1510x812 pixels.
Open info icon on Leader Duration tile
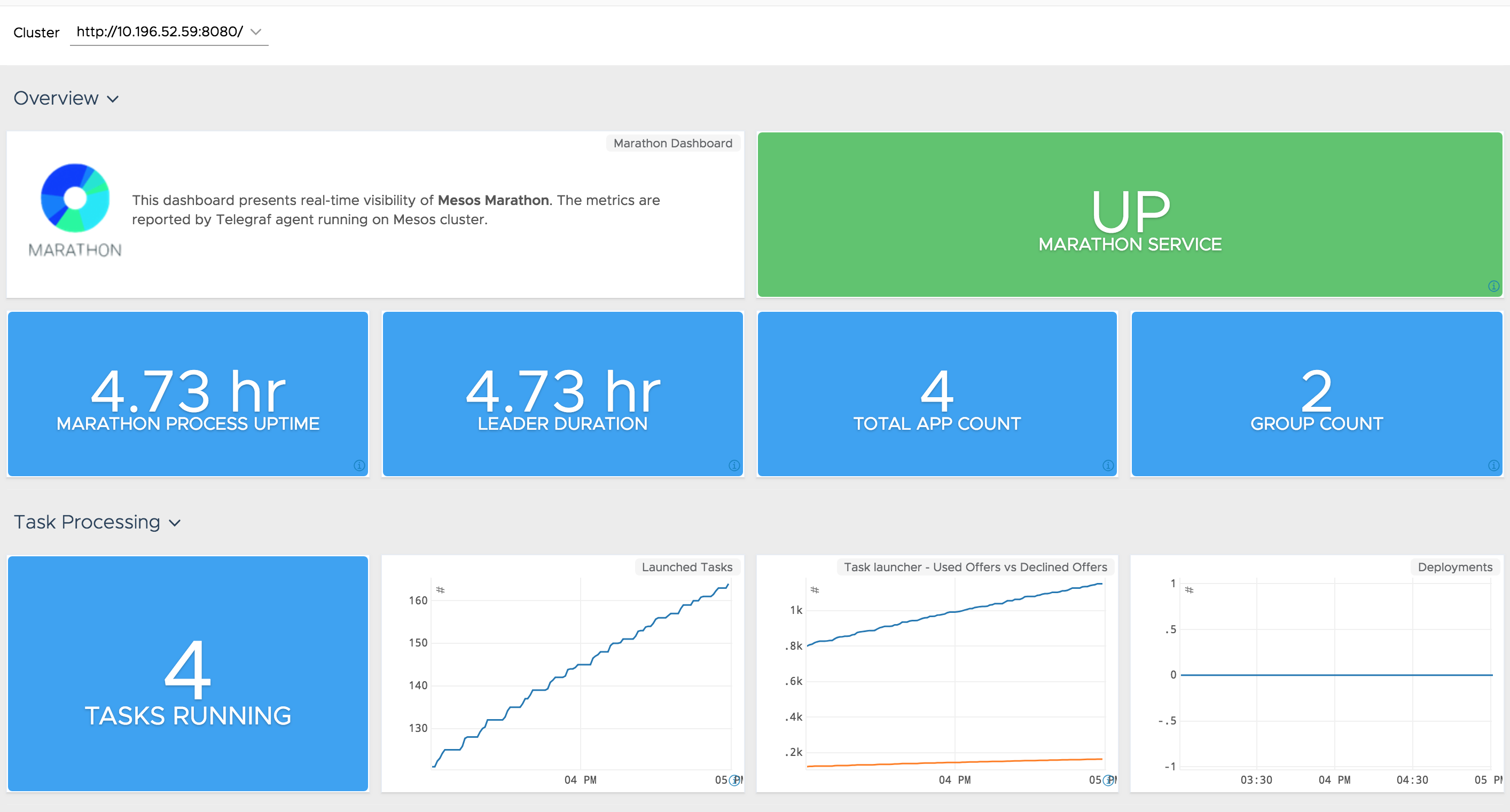pyautogui.click(x=734, y=466)
